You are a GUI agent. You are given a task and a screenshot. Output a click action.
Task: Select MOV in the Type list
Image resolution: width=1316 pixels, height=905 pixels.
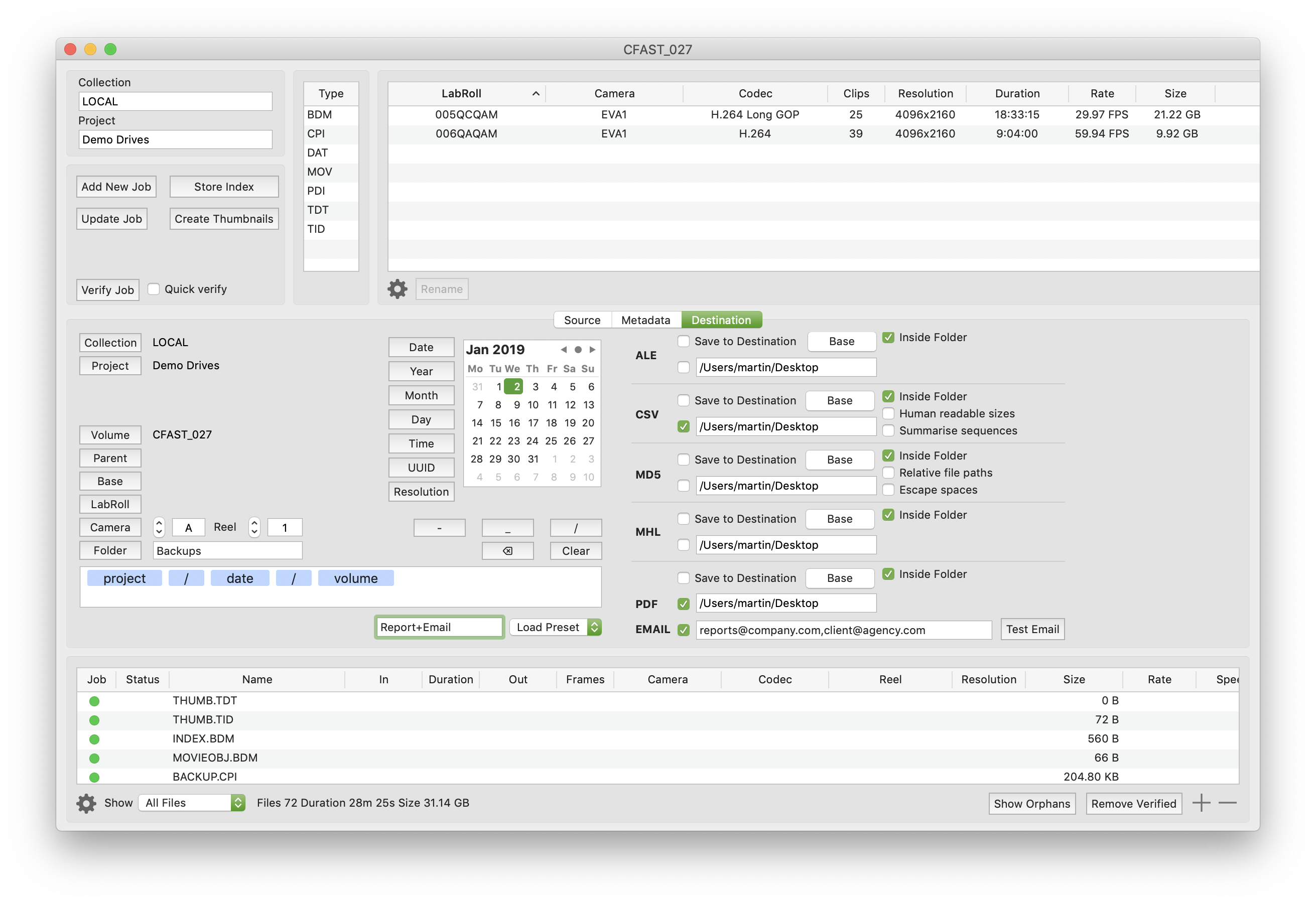[331, 172]
